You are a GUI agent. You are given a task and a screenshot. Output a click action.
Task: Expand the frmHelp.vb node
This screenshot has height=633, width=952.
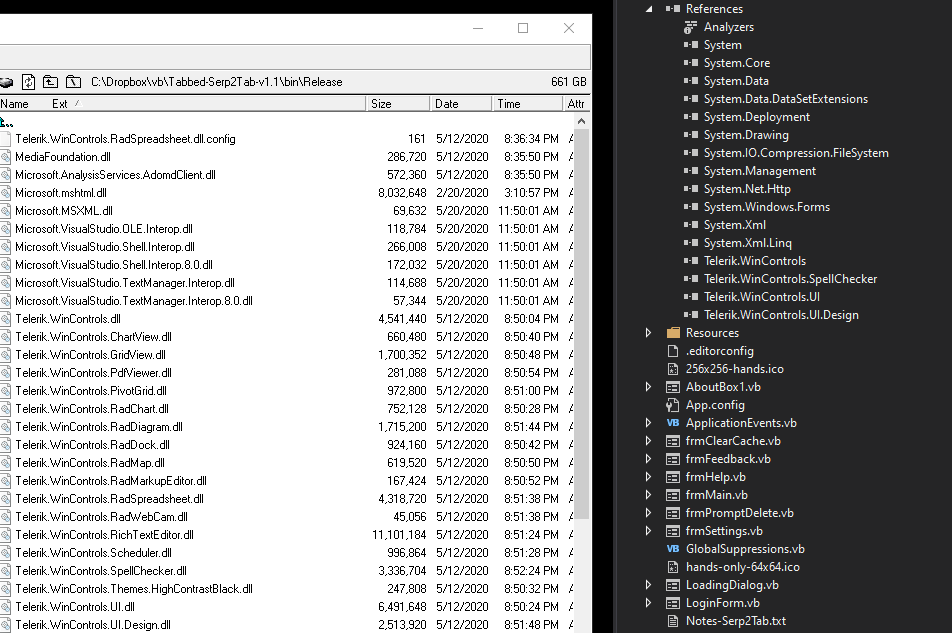648,477
